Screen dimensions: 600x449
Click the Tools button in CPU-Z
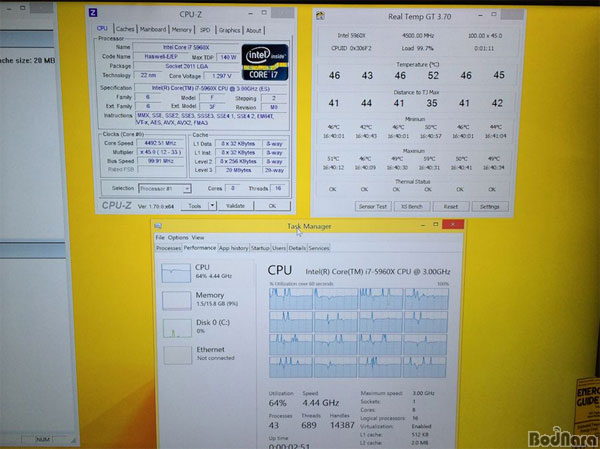point(194,206)
